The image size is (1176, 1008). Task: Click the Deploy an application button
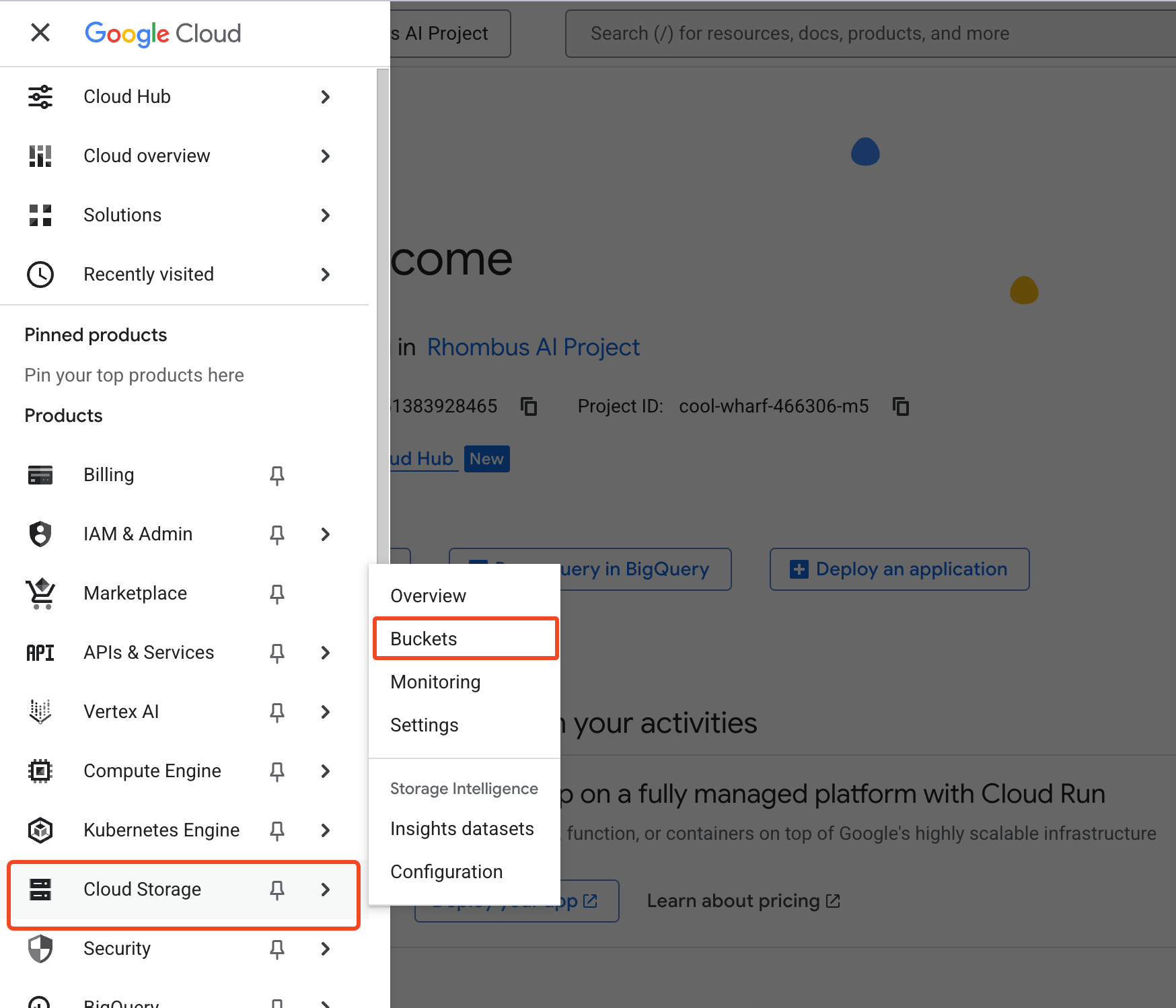point(899,569)
